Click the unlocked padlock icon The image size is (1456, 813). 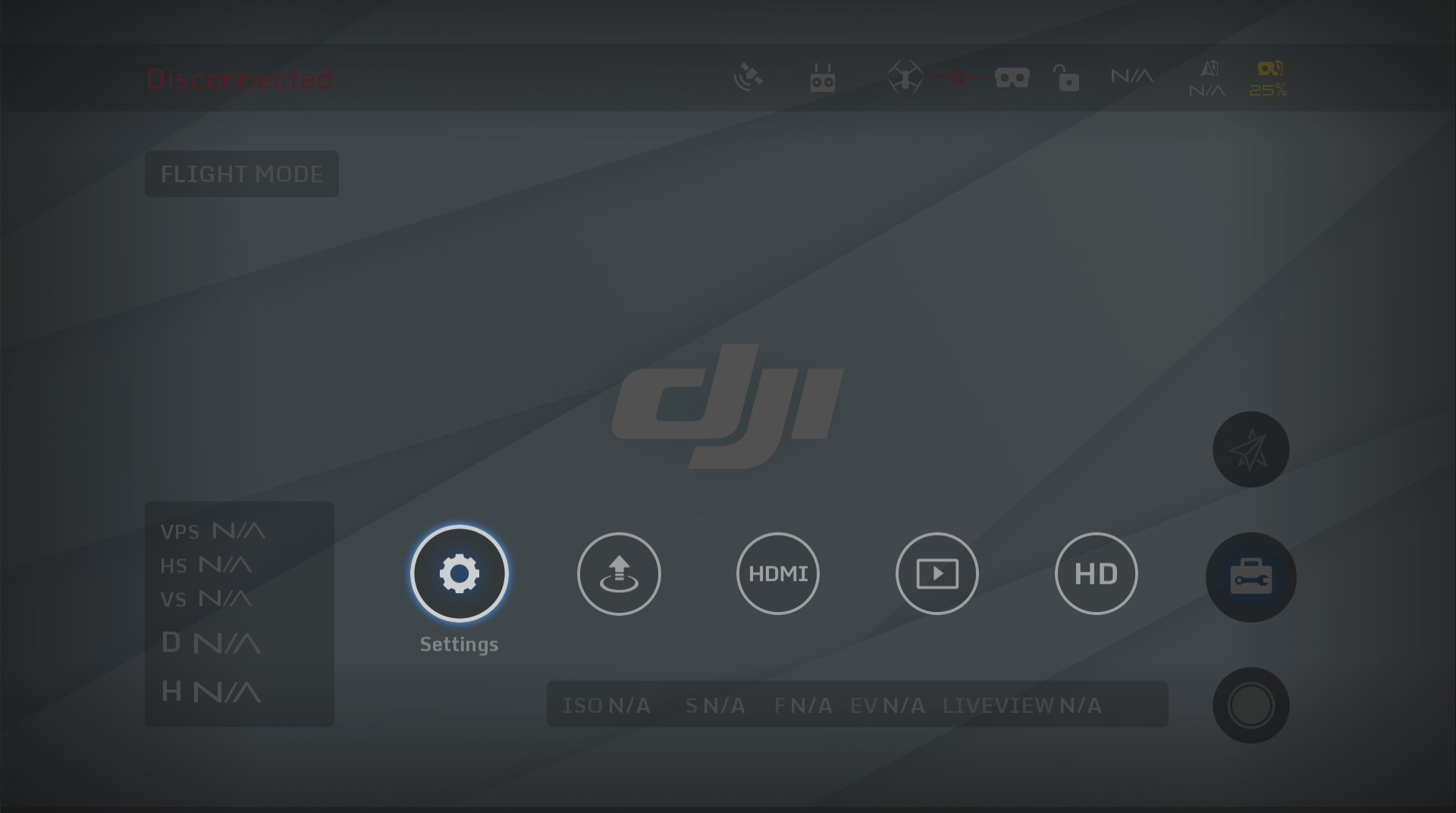pos(1066,77)
